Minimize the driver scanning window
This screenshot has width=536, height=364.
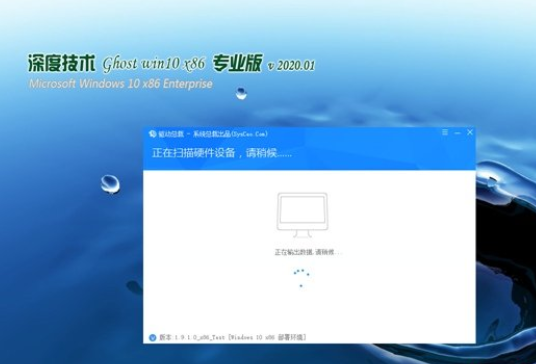457,133
